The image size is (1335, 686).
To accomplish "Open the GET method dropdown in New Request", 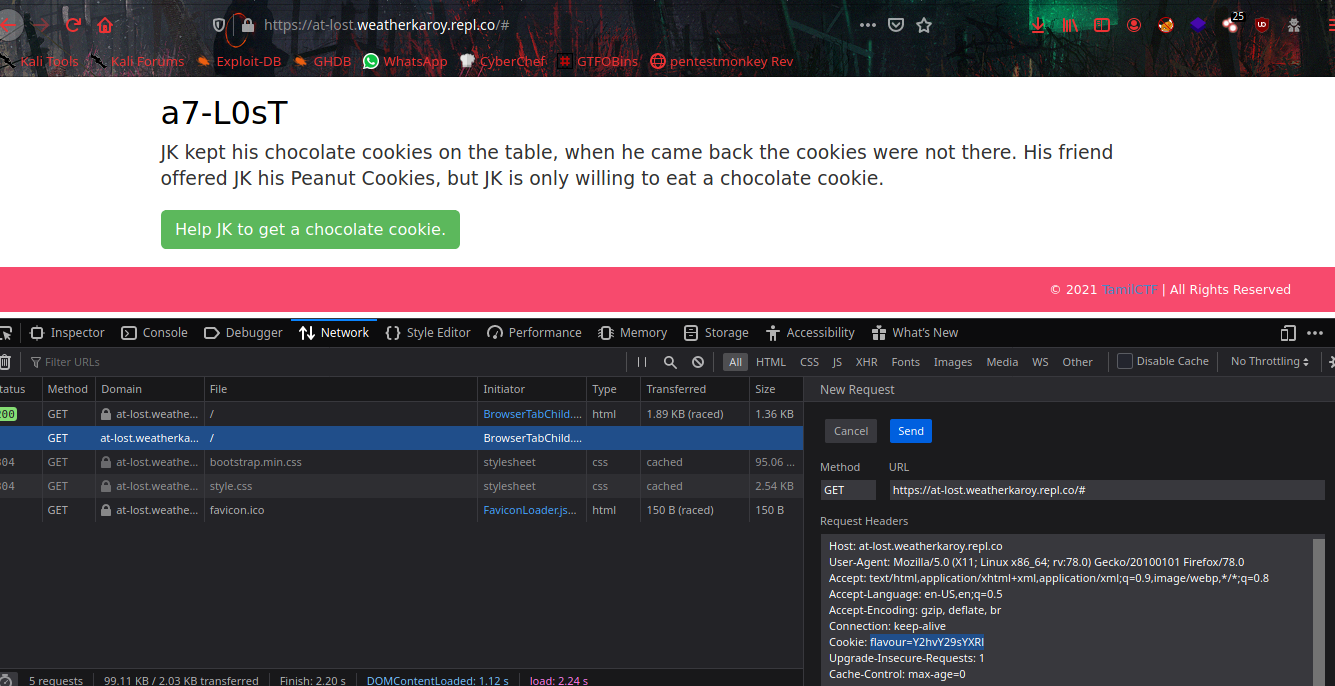I will pyautogui.click(x=848, y=489).
